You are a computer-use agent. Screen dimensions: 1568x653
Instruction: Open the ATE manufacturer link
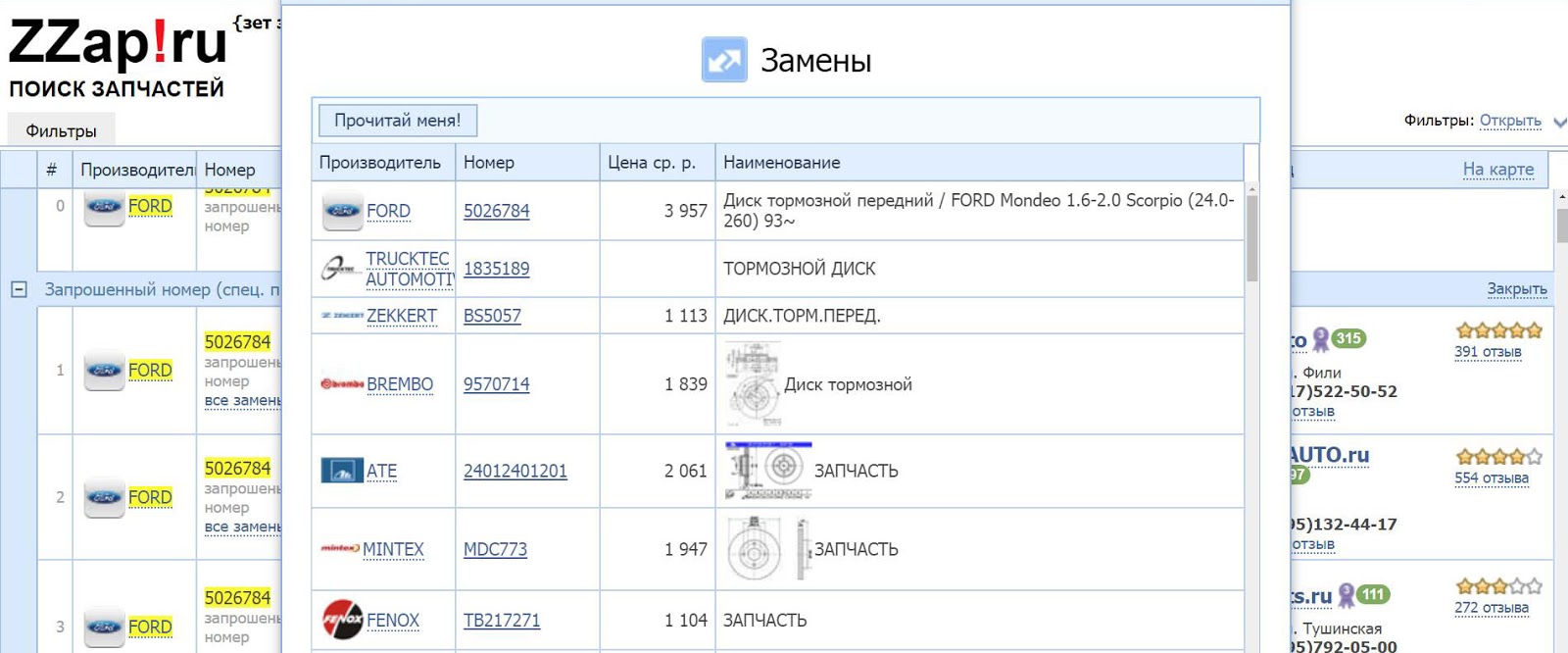tap(381, 471)
